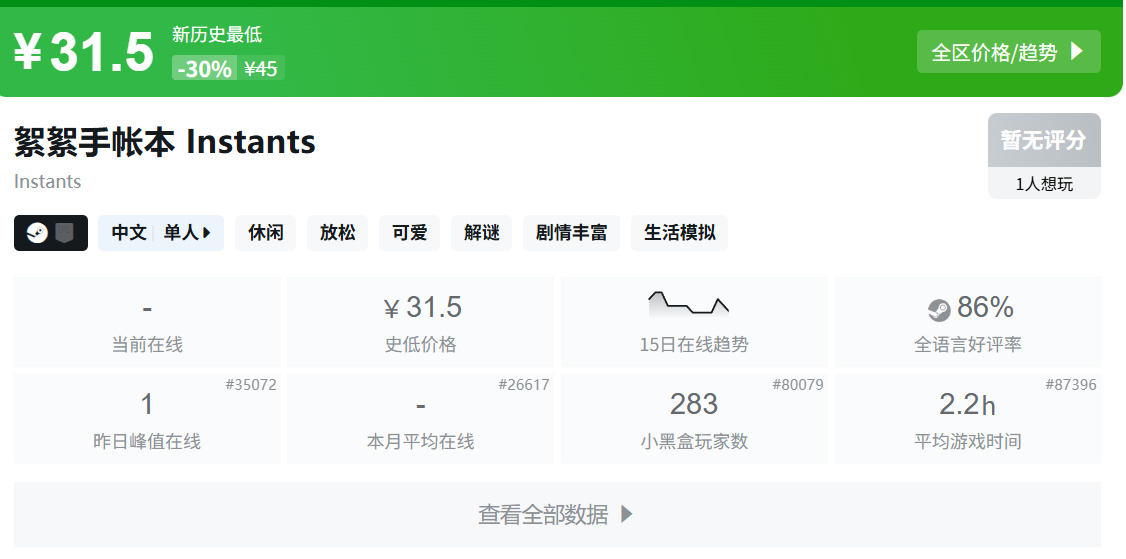Click the original price ¥45

[261, 68]
